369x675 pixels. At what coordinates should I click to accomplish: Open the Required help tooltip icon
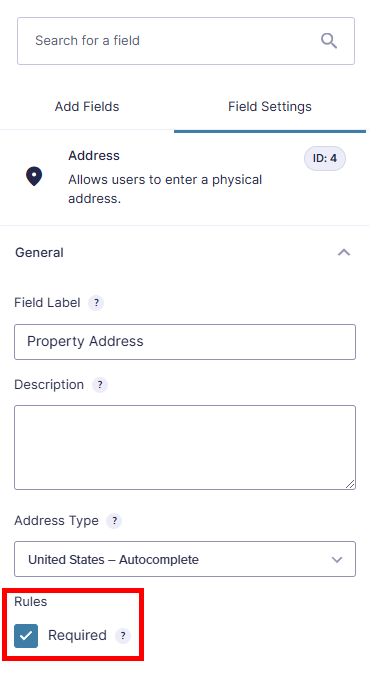coord(123,635)
